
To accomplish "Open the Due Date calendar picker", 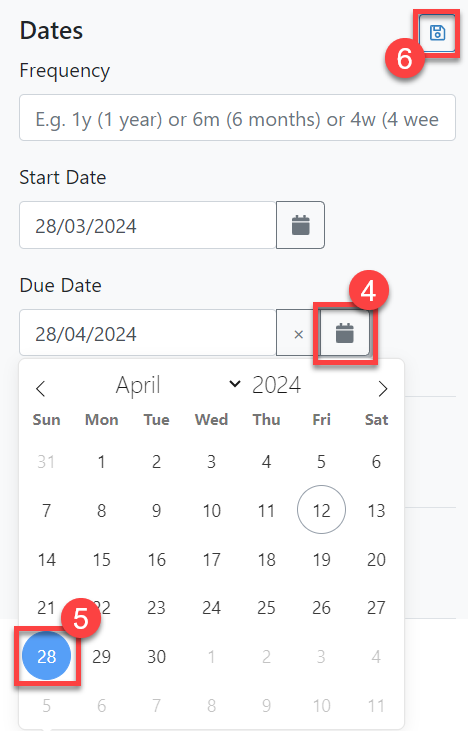I will click(x=345, y=333).
